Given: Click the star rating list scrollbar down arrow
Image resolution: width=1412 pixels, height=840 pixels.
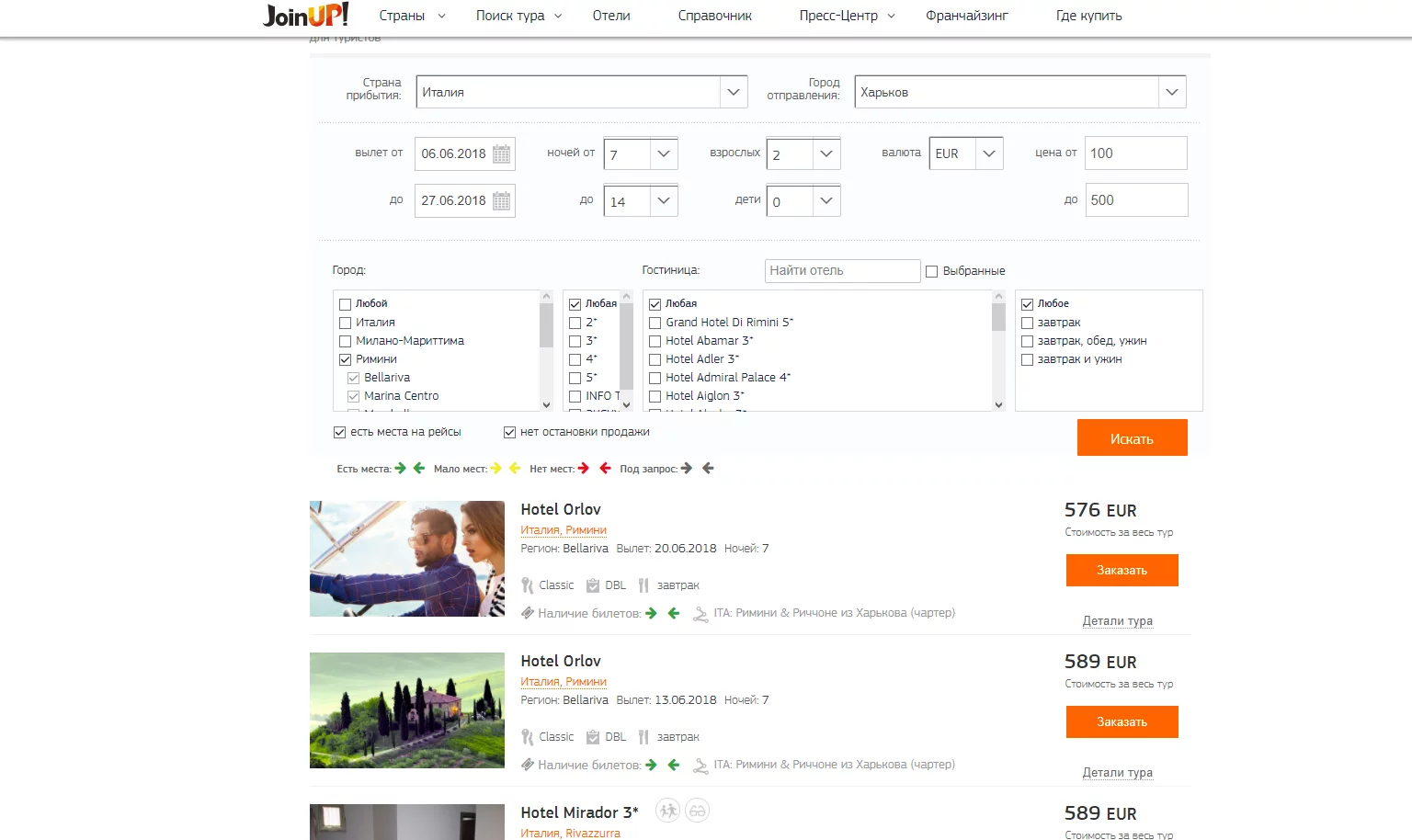Looking at the screenshot, I should (627, 404).
